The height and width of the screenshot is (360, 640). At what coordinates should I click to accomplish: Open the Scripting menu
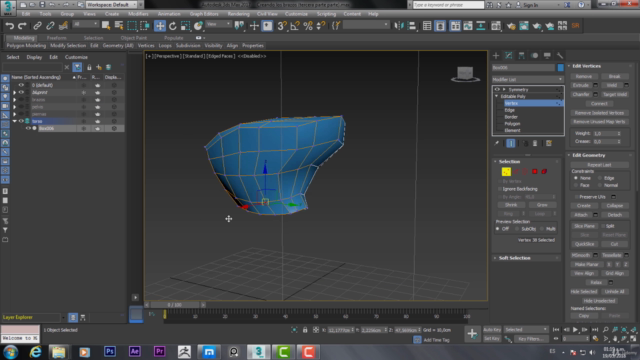click(x=326, y=14)
